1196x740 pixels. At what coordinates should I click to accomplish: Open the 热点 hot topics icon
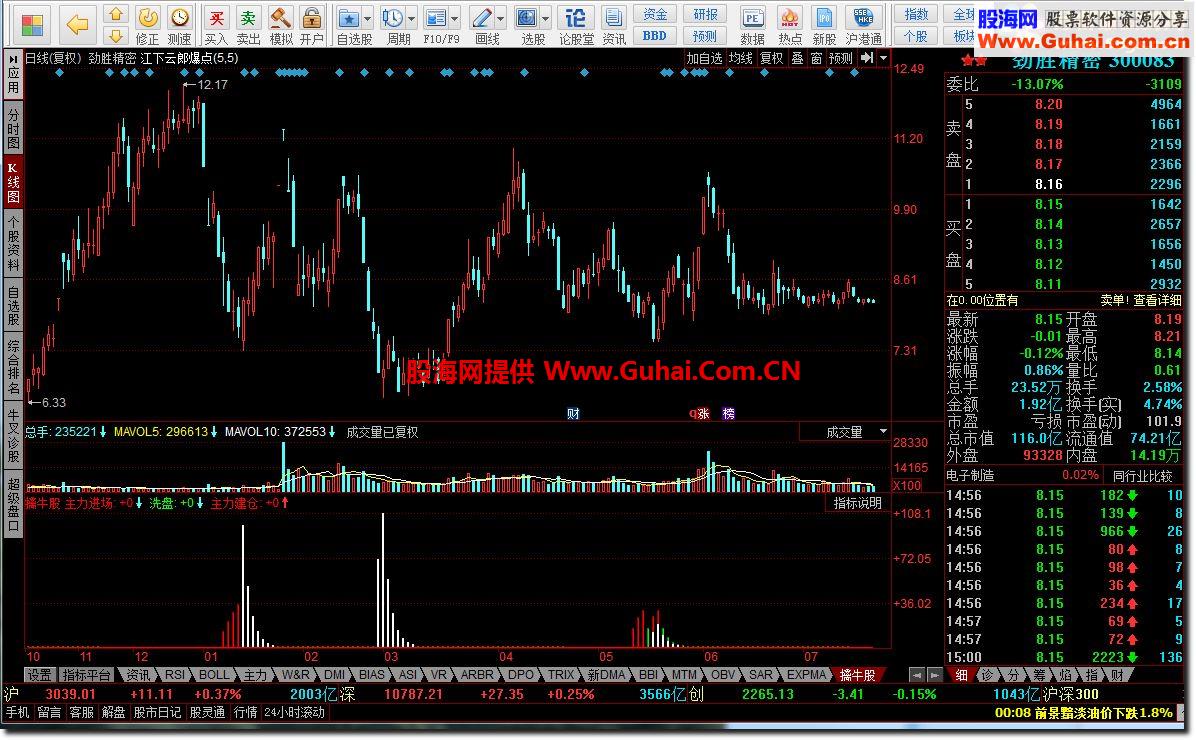tap(789, 24)
